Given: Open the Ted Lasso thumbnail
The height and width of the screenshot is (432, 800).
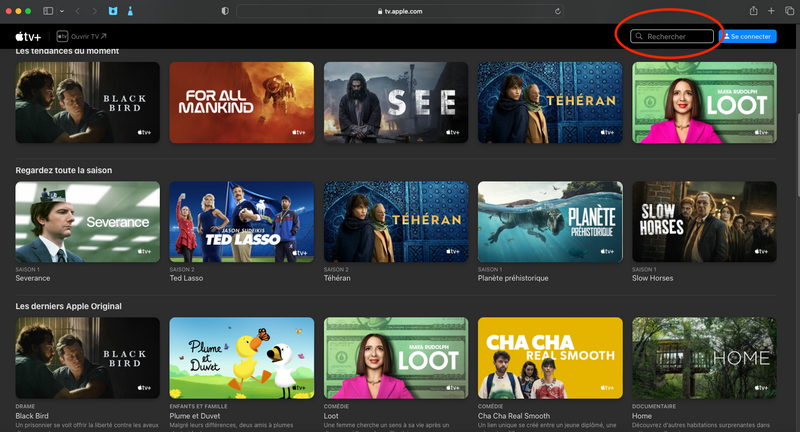Looking at the screenshot, I should tap(242, 222).
